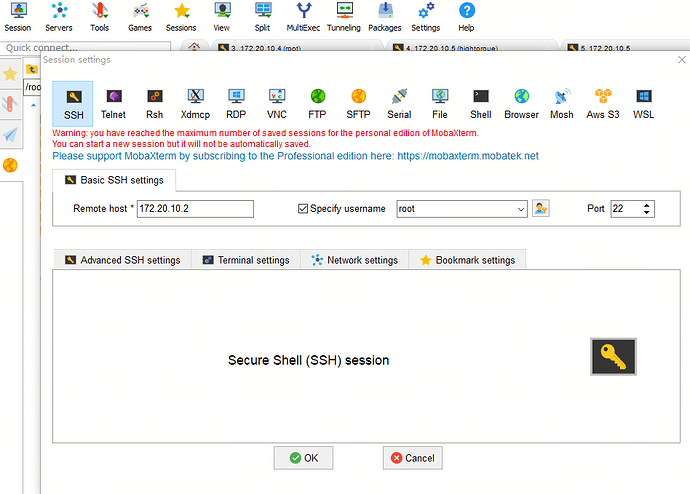Select the Serial session type
Image resolution: width=690 pixels, height=494 pixels.
(x=399, y=103)
